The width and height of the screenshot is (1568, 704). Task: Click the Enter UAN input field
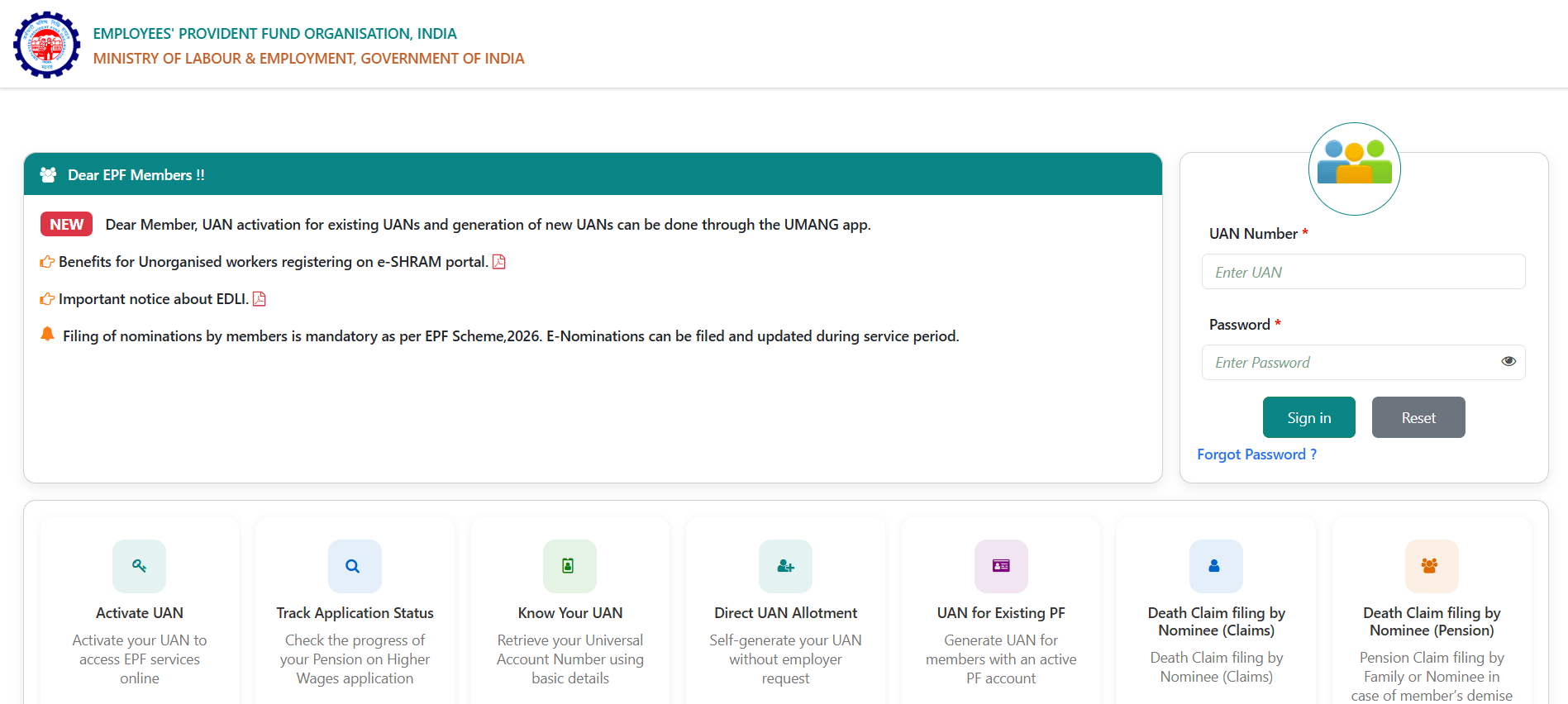coord(1363,272)
